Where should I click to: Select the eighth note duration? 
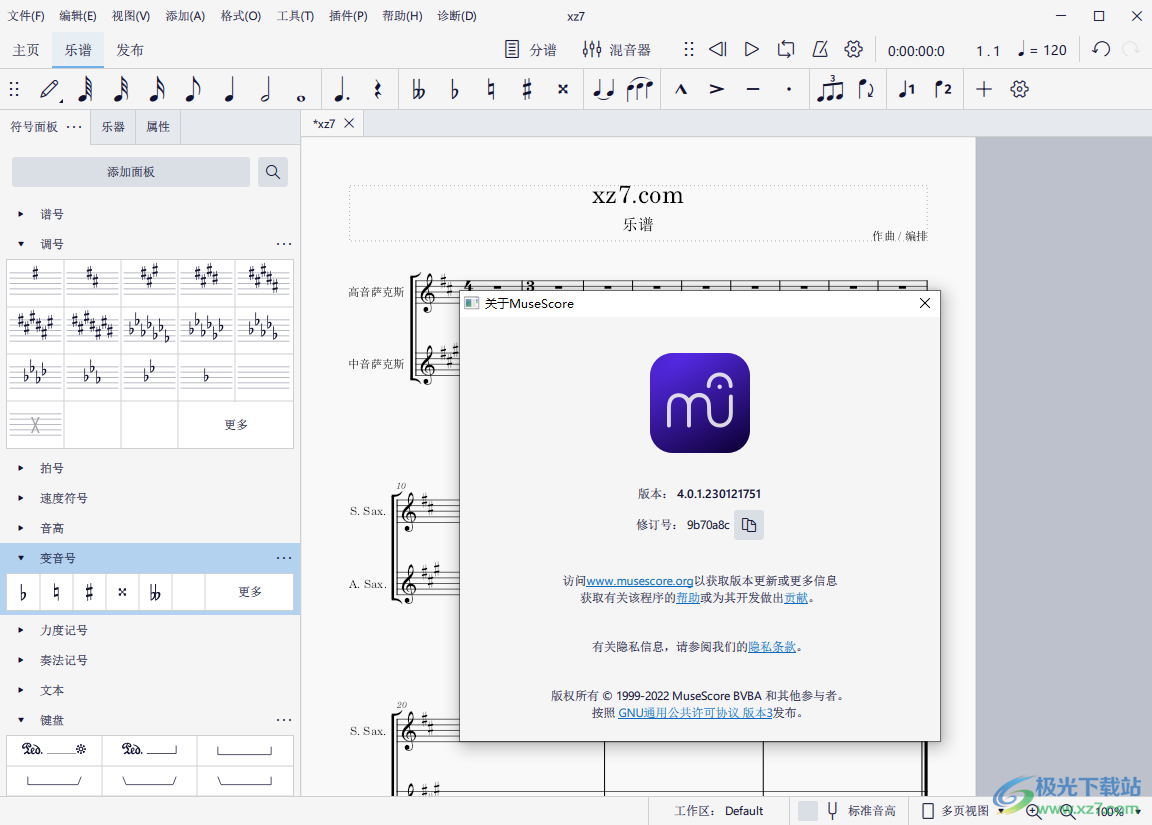(x=193, y=89)
